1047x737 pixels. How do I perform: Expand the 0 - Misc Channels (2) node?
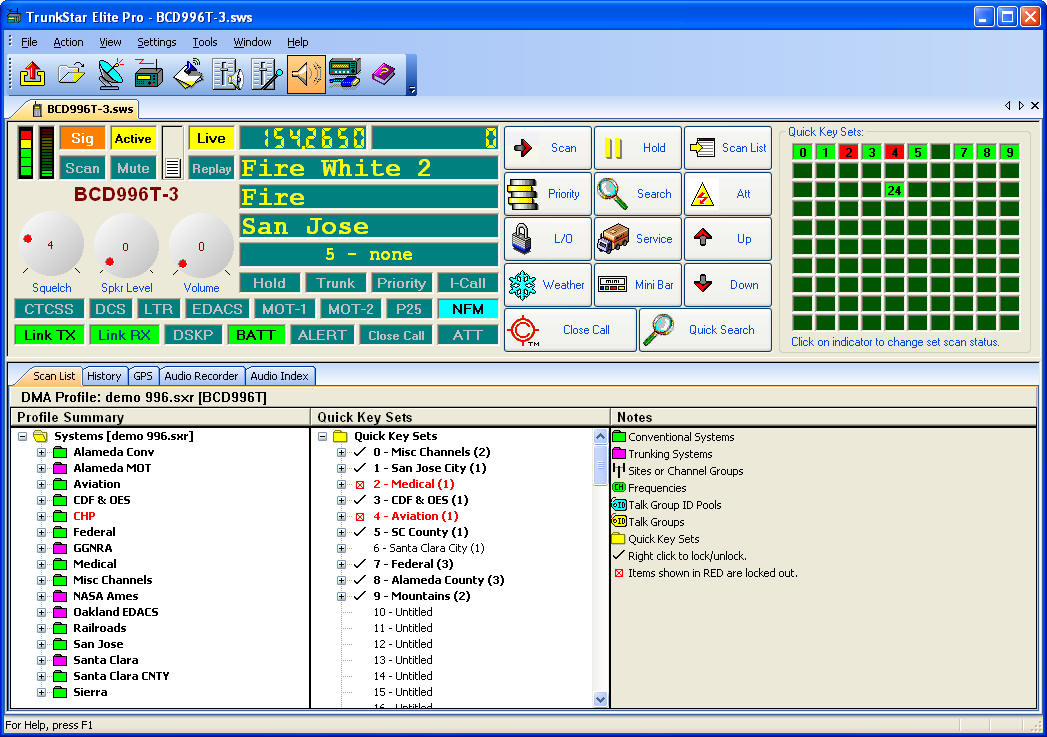341,452
